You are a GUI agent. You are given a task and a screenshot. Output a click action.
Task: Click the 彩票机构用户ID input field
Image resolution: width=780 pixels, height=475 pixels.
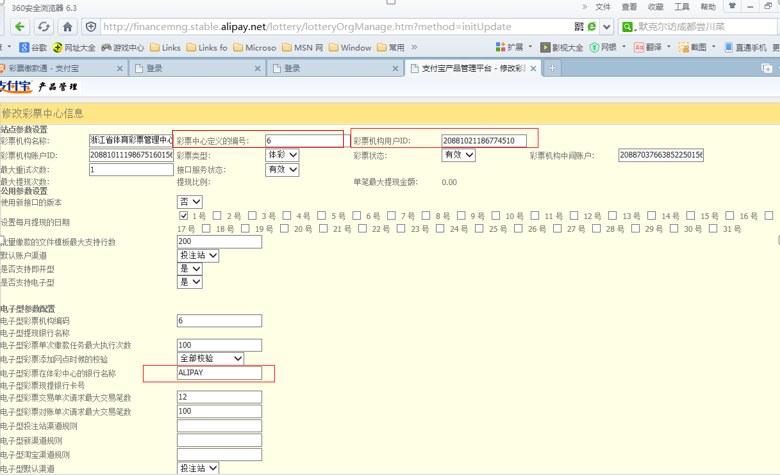(x=484, y=141)
